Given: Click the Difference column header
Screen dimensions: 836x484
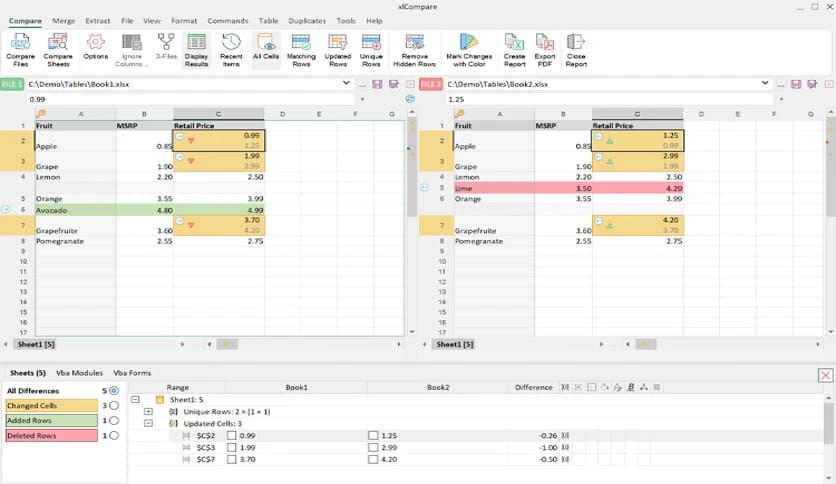Looking at the screenshot, I should coord(534,388).
